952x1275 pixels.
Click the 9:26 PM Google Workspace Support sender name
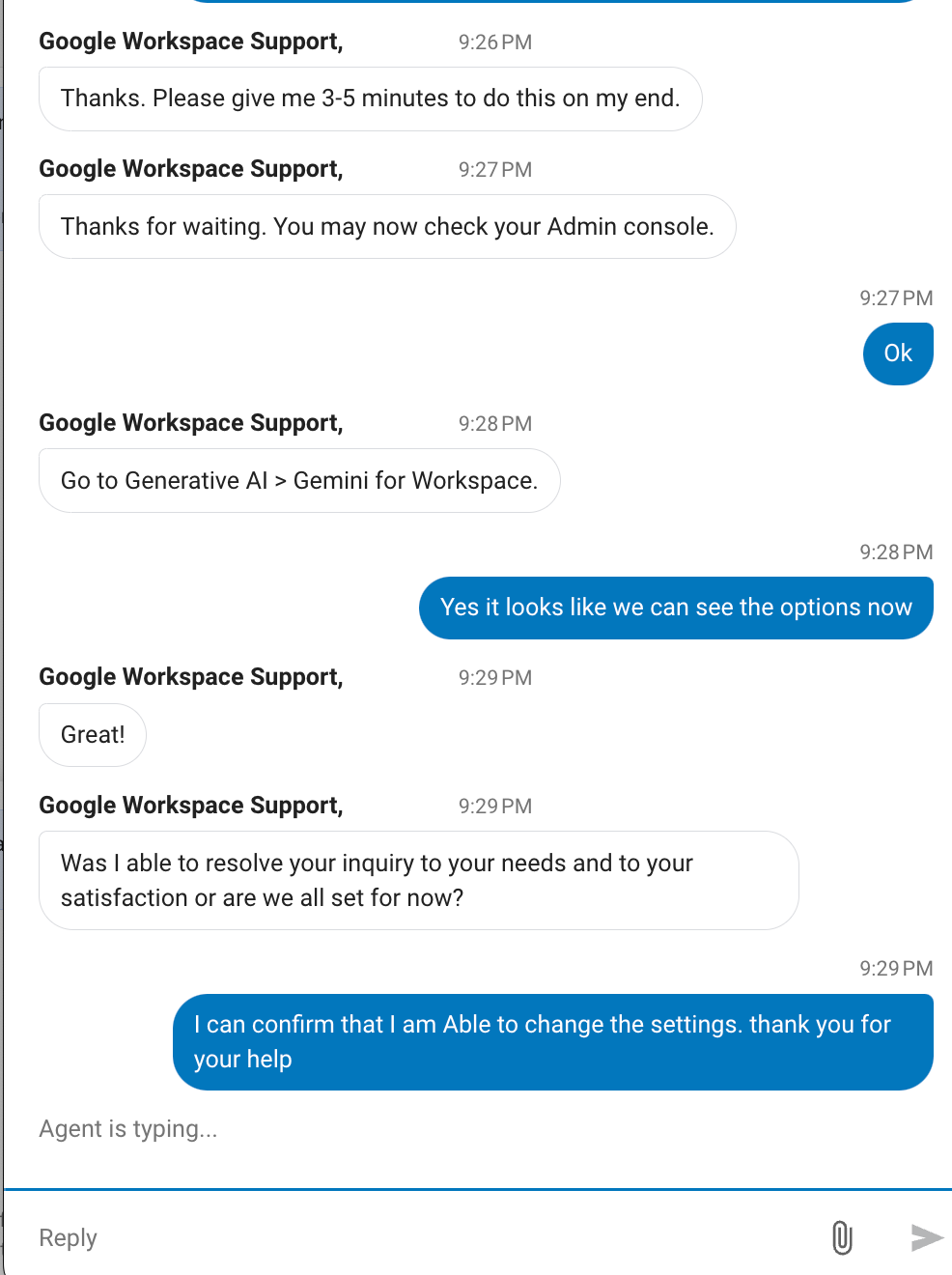pyautogui.click(x=191, y=42)
